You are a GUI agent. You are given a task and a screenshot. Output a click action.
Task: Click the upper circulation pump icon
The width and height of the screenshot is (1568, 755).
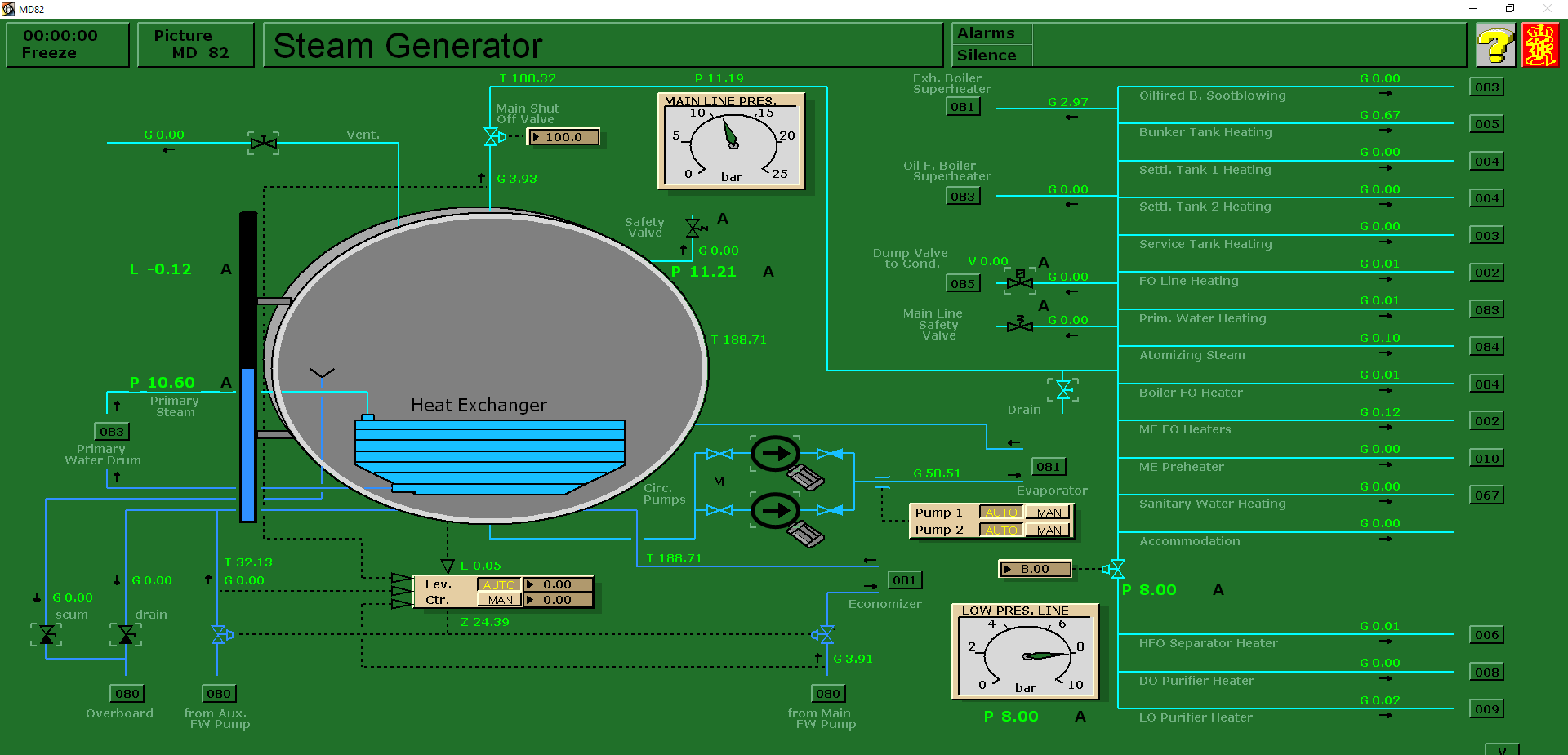pos(775,454)
